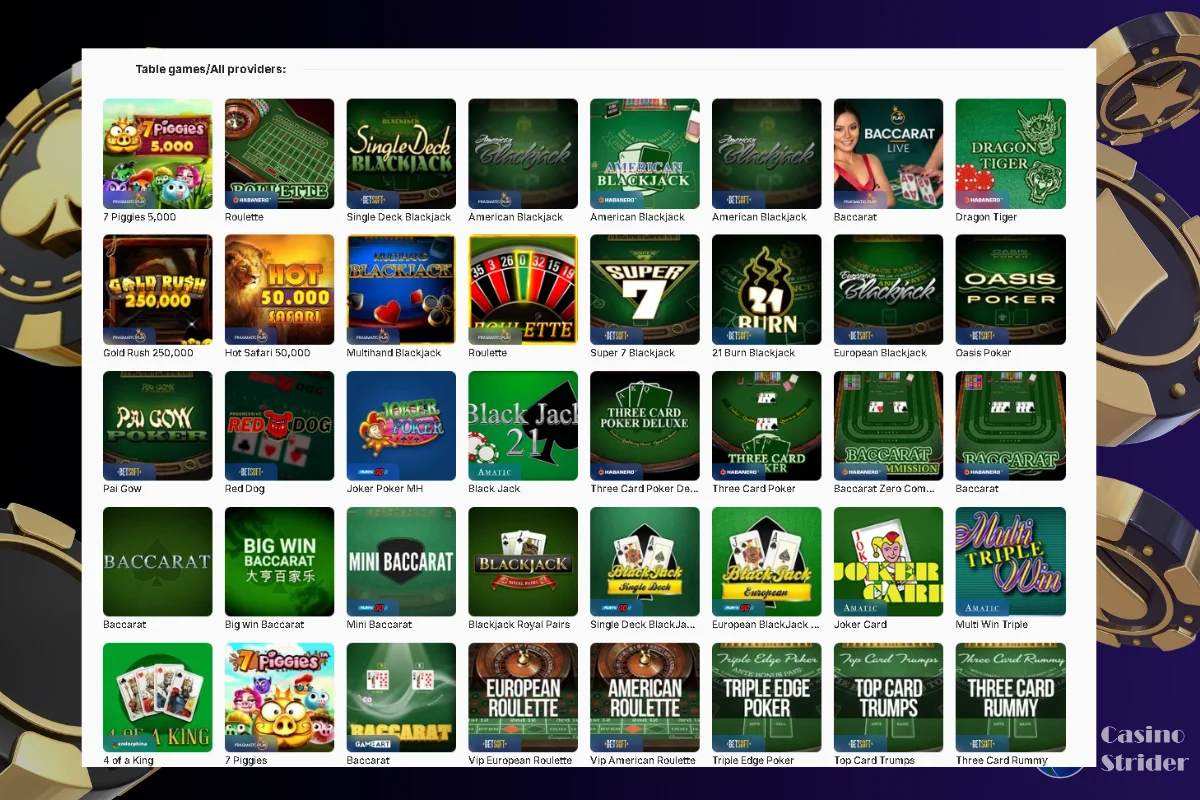Open the Red Dog game thumbnail

coord(279,425)
